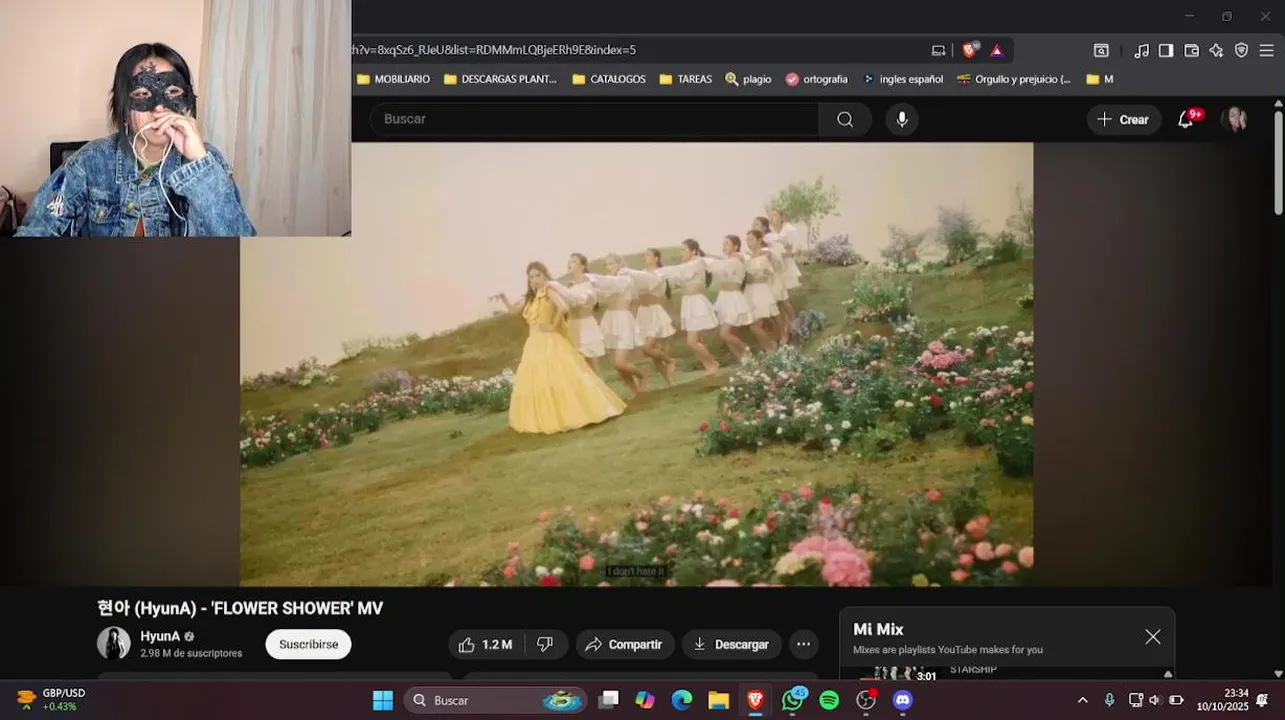Open Copilot icon in the taskbar
The image size is (1285, 720).
645,700
